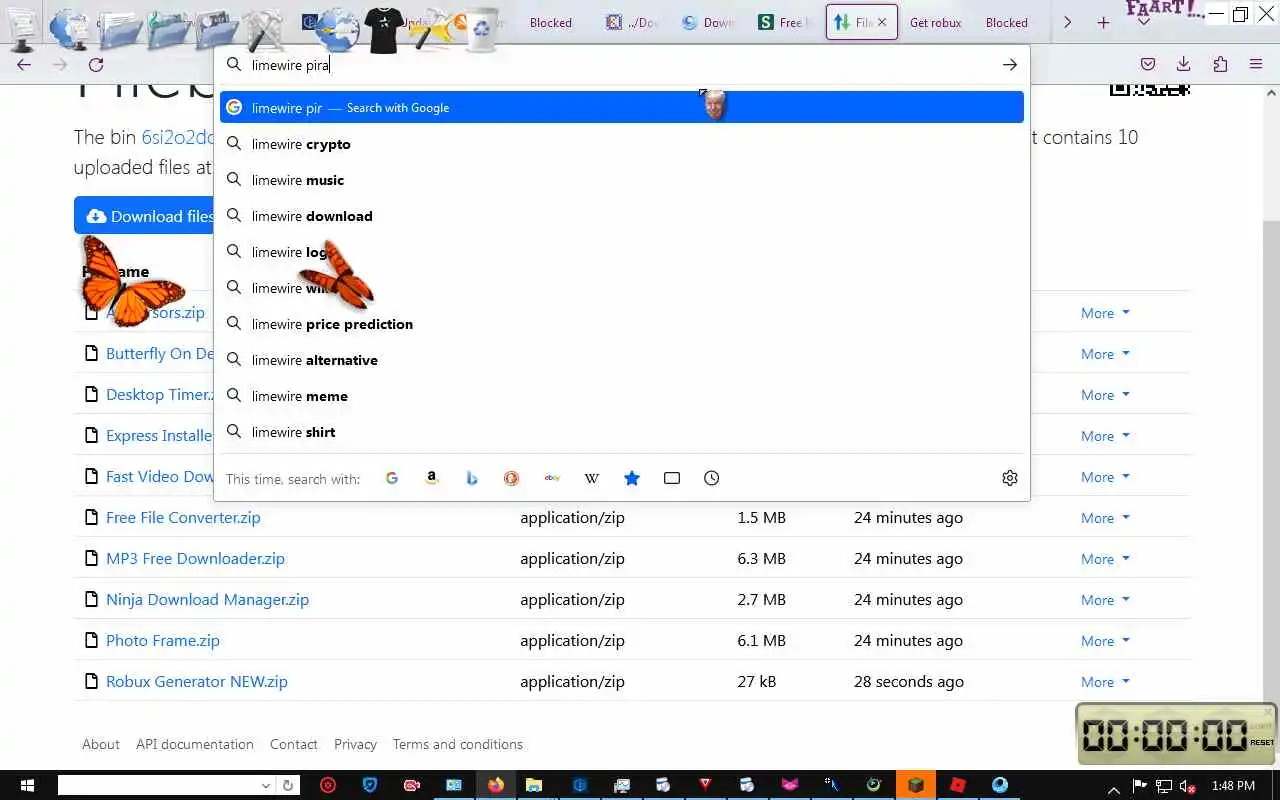
Task: Expand More menu for Ninja Download Manager.zip
Action: click(1105, 600)
